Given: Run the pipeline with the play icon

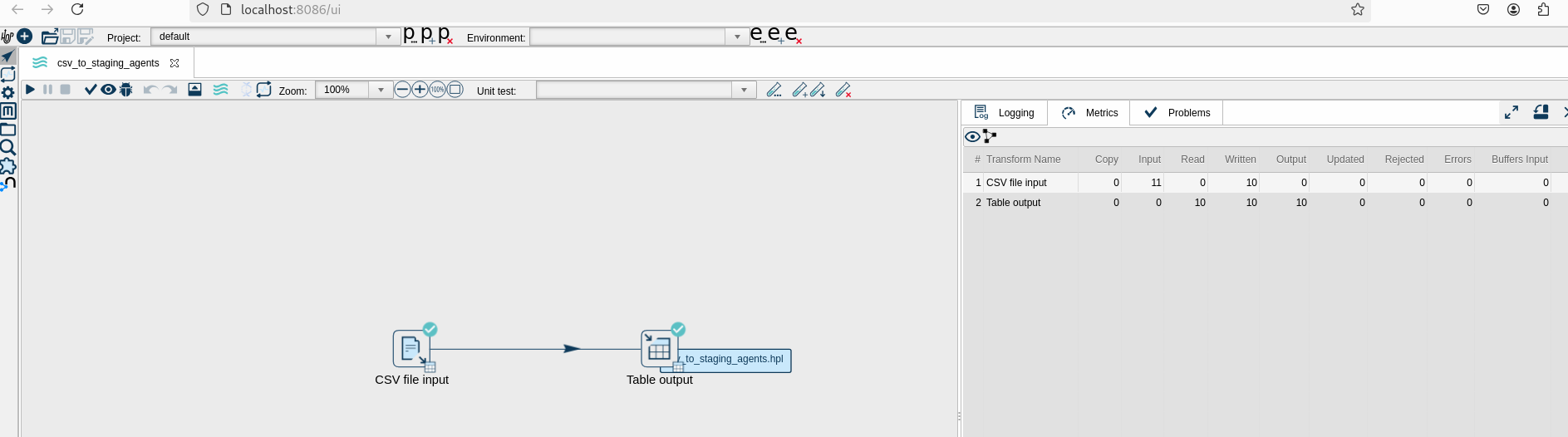Looking at the screenshot, I should point(30,90).
